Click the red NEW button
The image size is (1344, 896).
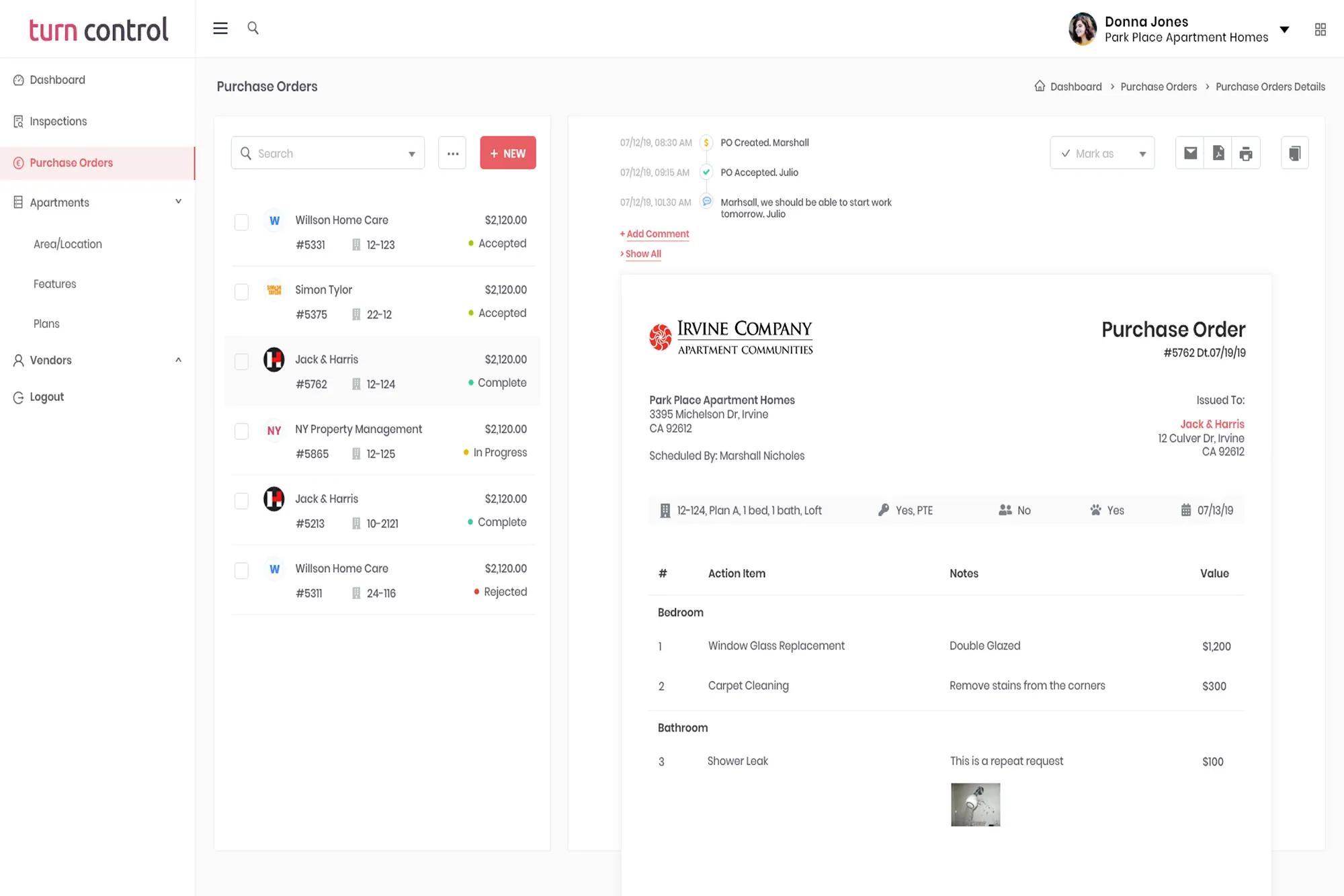(x=507, y=153)
